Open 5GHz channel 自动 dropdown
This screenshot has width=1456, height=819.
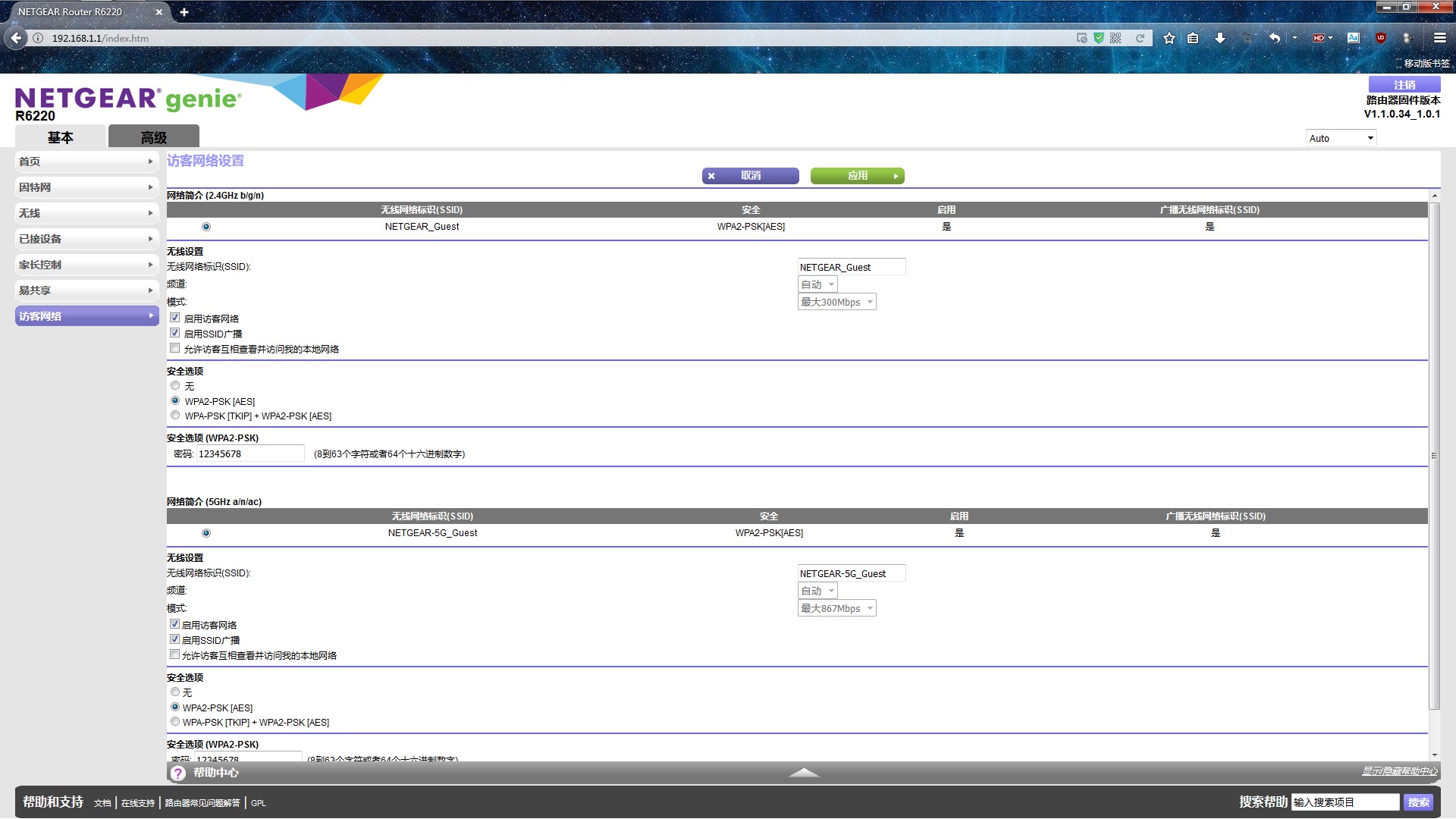817,591
